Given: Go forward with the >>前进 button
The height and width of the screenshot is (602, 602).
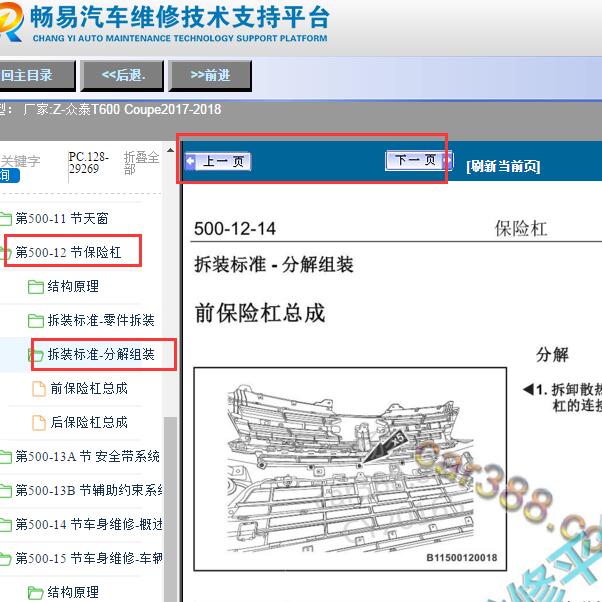Looking at the screenshot, I should coord(210,75).
